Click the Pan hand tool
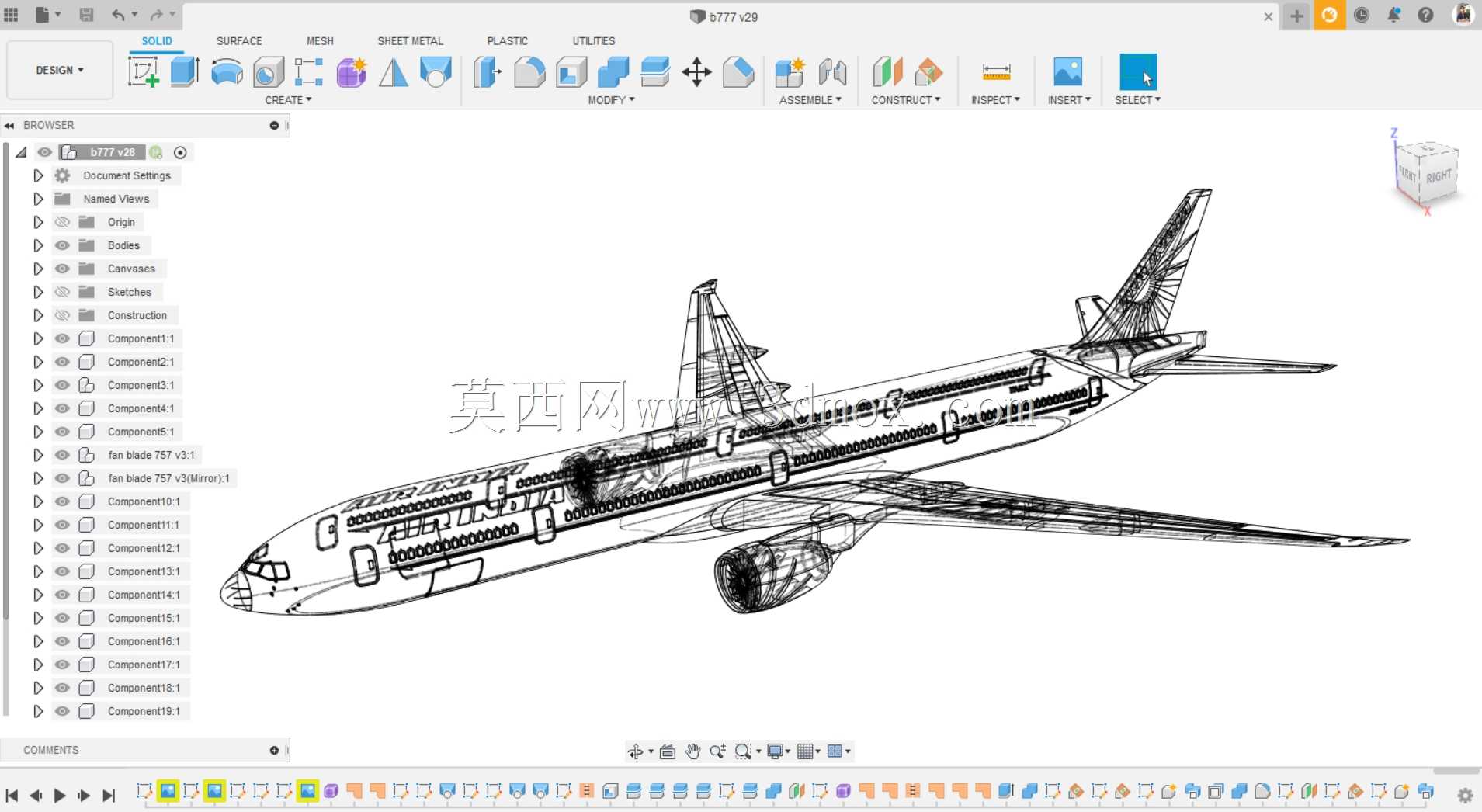This screenshot has width=1482, height=812. point(692,751)
